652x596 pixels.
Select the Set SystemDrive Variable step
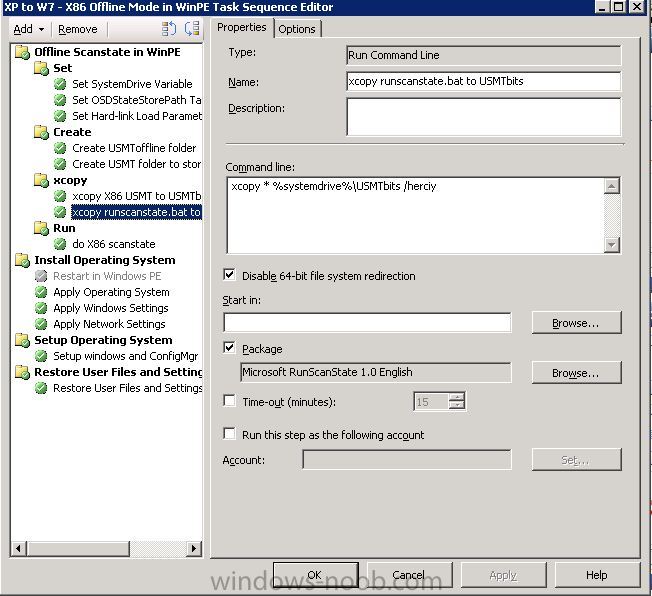pyautogui.click(x=132, y=84)
